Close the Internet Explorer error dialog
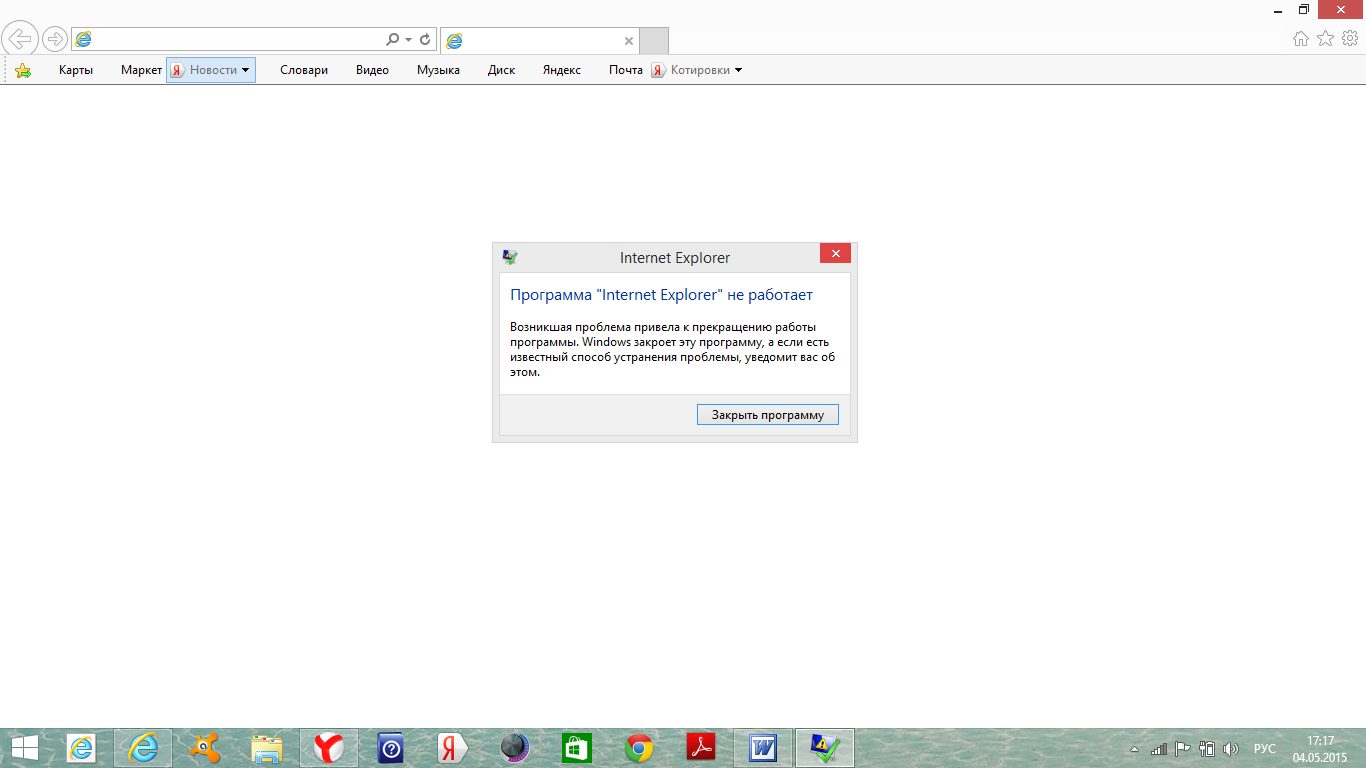The width and height of the screenshot is (1366, 768). tap(835, 254)
